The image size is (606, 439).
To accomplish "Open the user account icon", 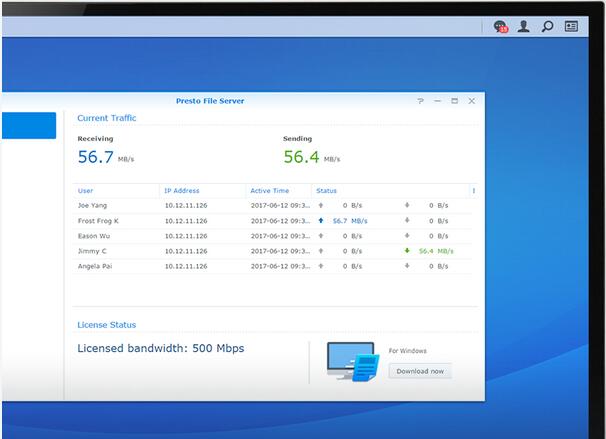I will [524, 26].
